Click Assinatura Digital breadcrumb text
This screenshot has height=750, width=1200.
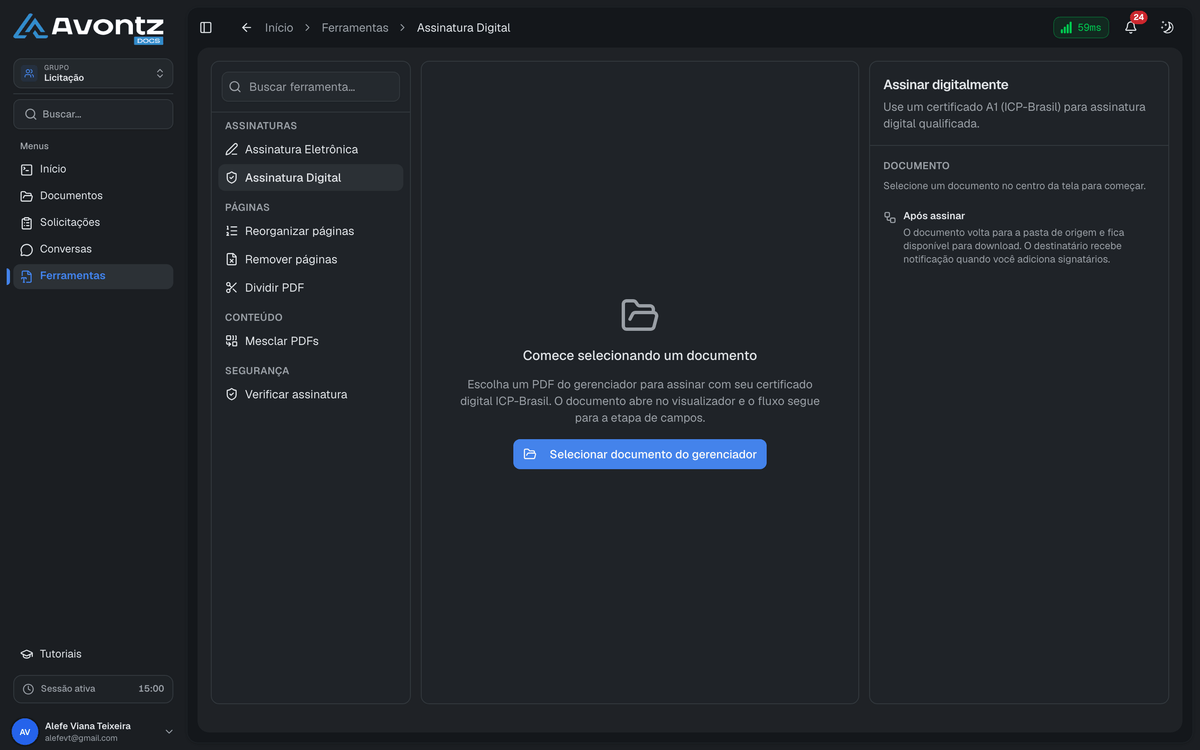[x=464, y=28]
